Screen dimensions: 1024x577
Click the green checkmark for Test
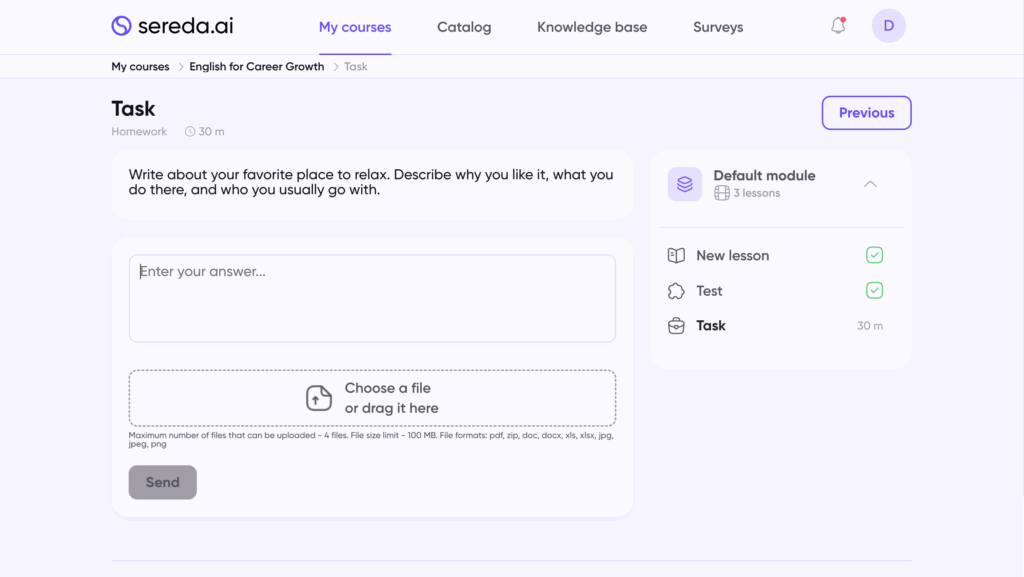point(874,291)
